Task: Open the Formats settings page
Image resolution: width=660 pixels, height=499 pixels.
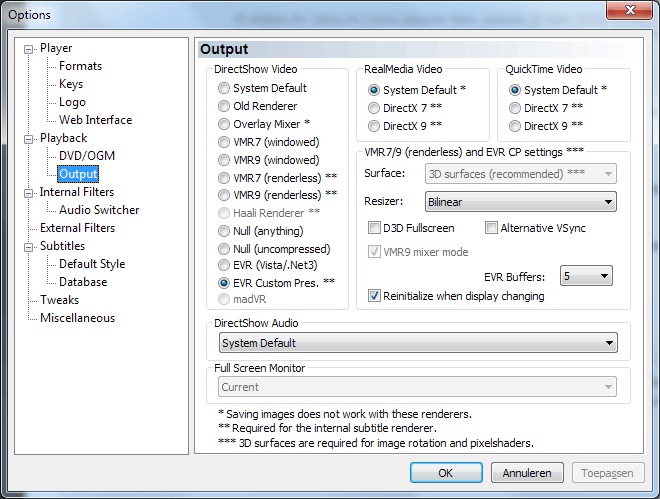Action: (80, 66)
